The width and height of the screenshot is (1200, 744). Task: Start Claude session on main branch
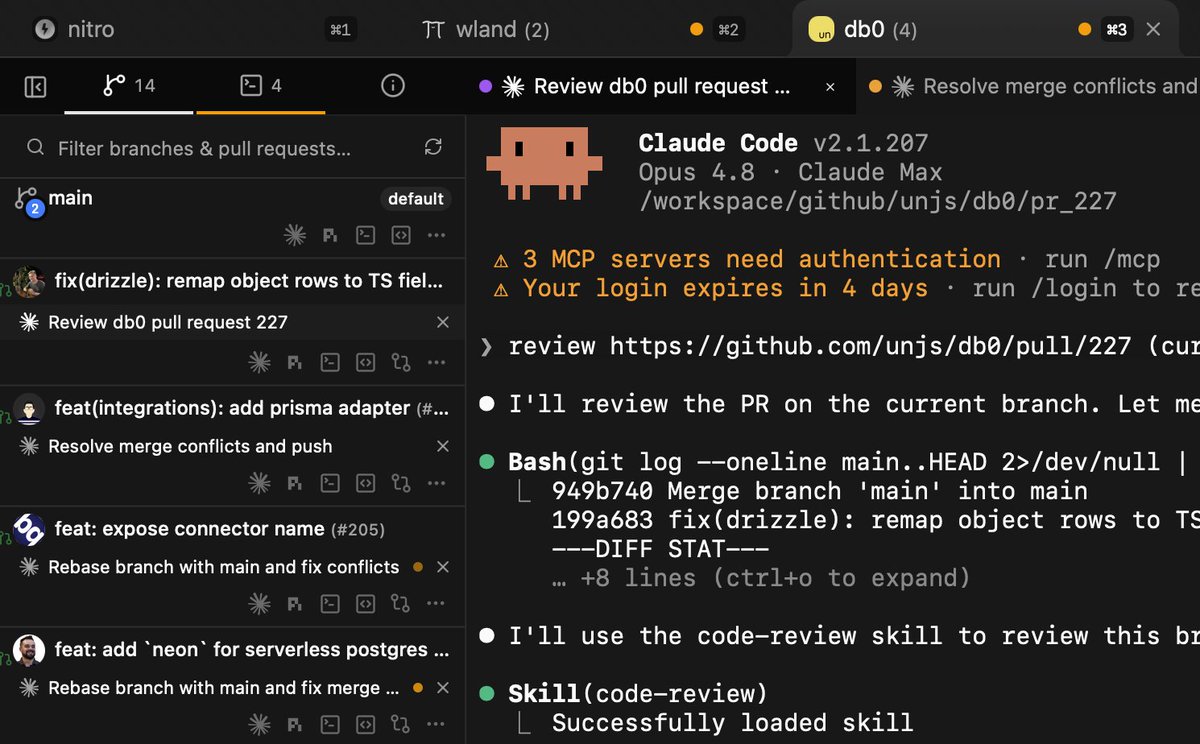coord(294,235)
